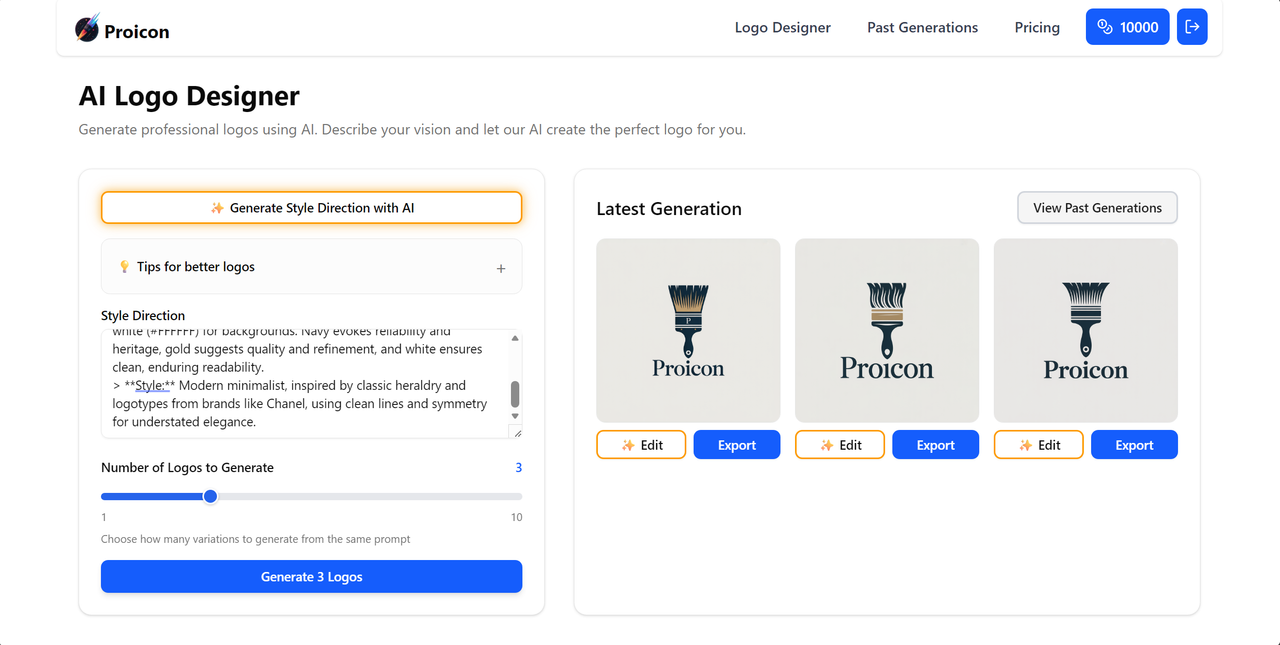
Task: Export the first generated logo
Action: 737,445
